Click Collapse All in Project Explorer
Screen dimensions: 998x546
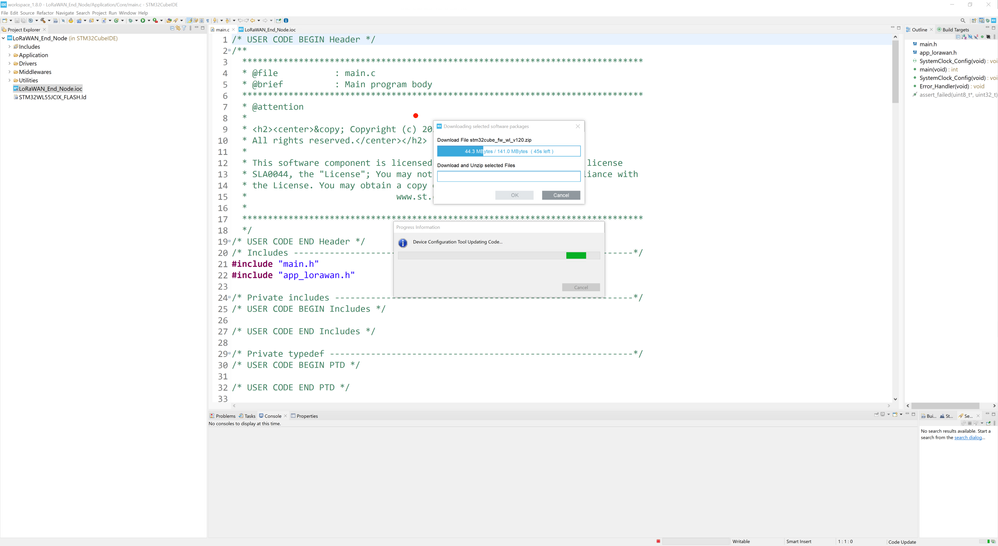point(172,29)
